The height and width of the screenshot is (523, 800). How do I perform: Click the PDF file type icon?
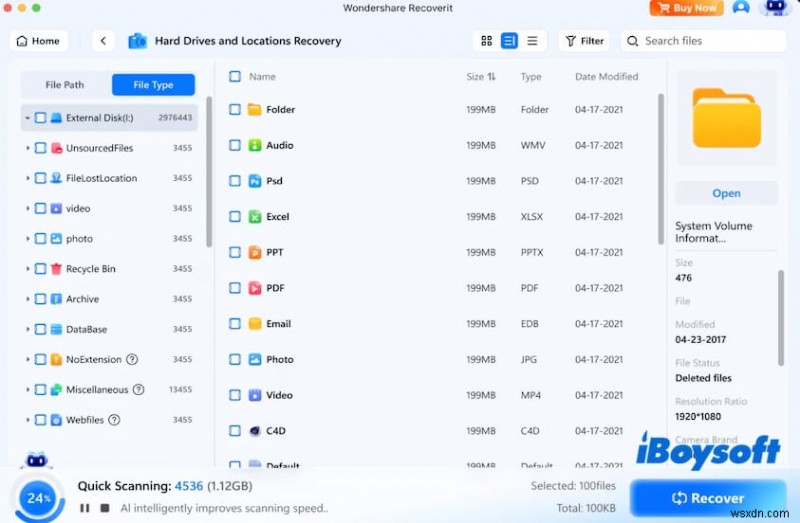[x=255, y=288]
